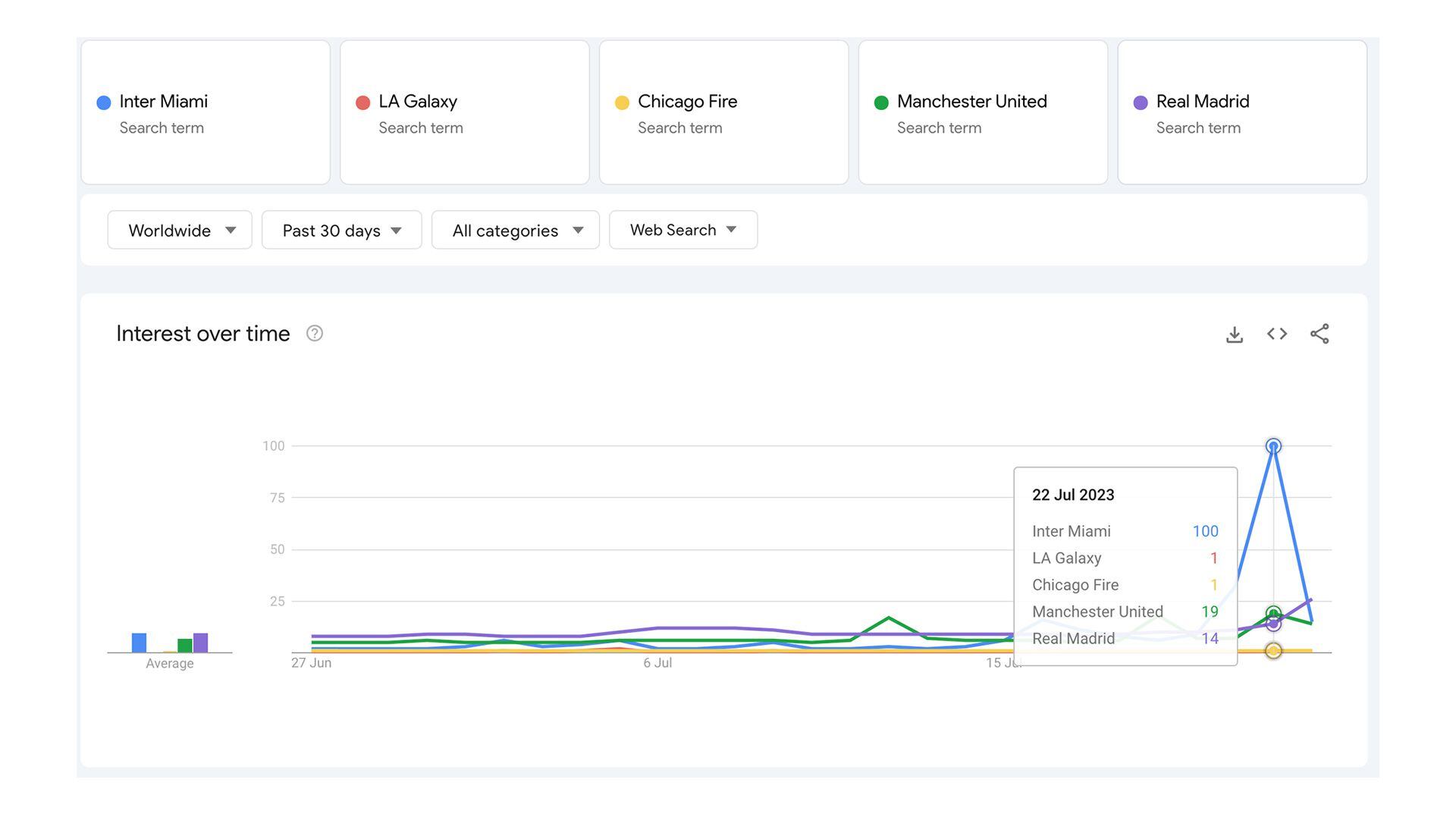Image resolution: width=1456 pixels, height=827 pixels.
Task: Open the Worldwide region dropdown
Action: point(180,230)
